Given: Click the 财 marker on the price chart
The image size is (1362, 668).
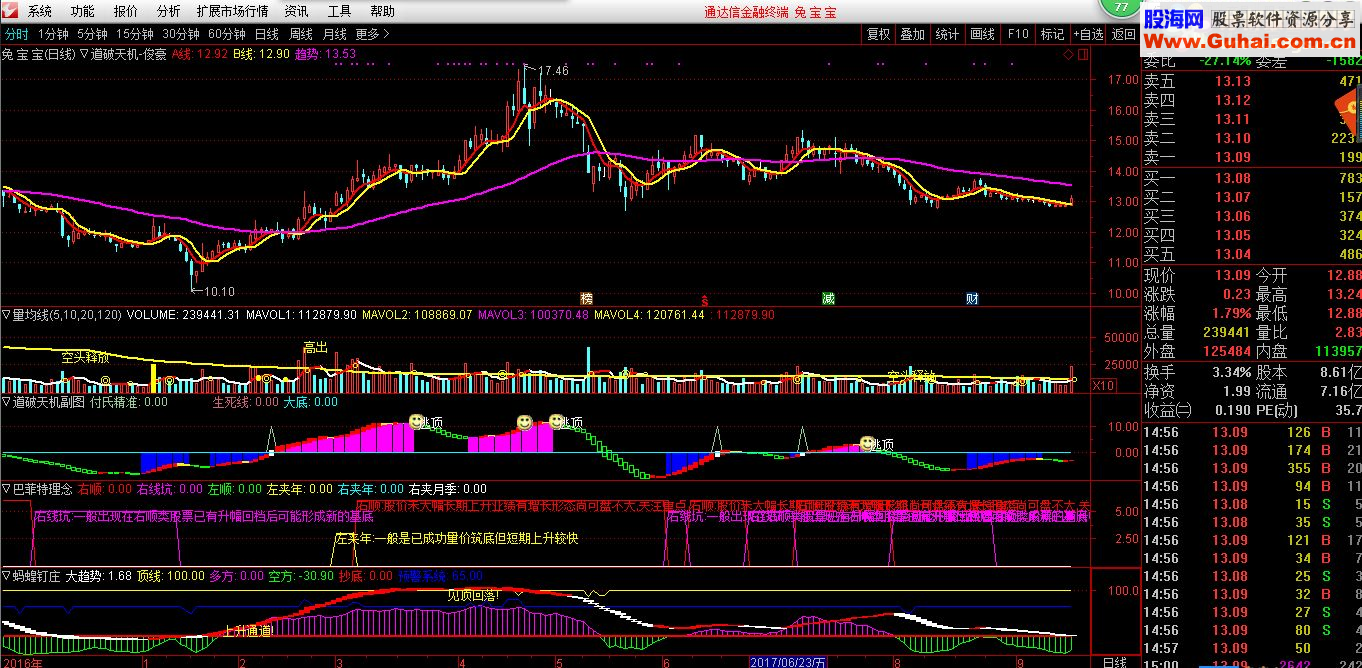Looking at the screenshot, I should pos(972,299).
